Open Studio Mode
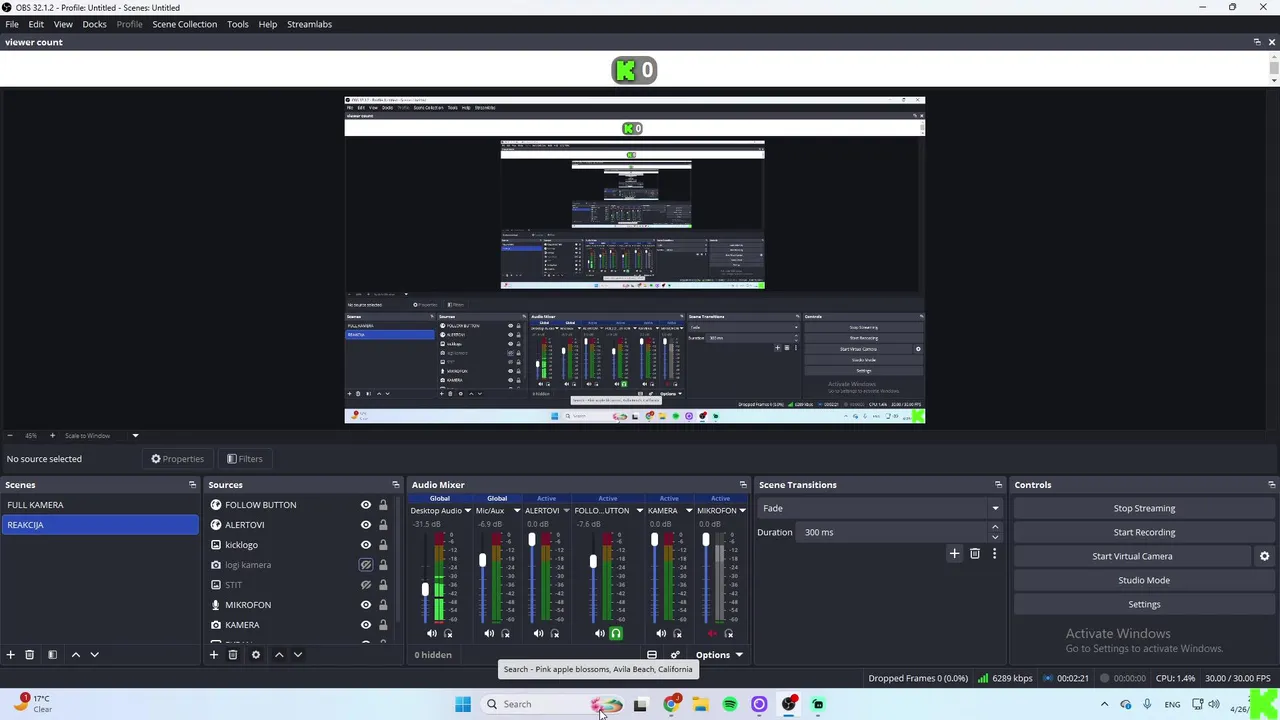 coord(1144,580)
